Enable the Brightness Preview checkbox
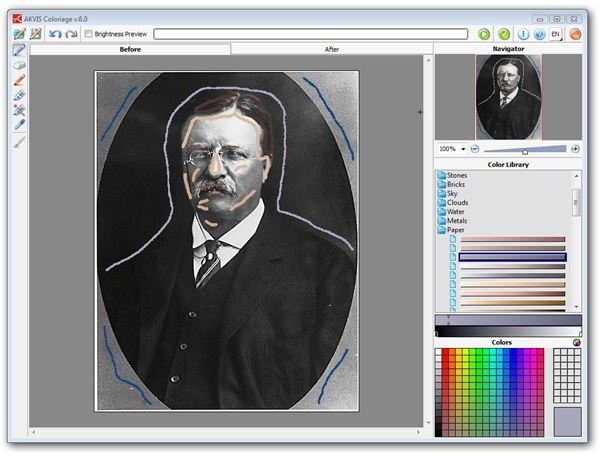 click(x=88, y=34)
